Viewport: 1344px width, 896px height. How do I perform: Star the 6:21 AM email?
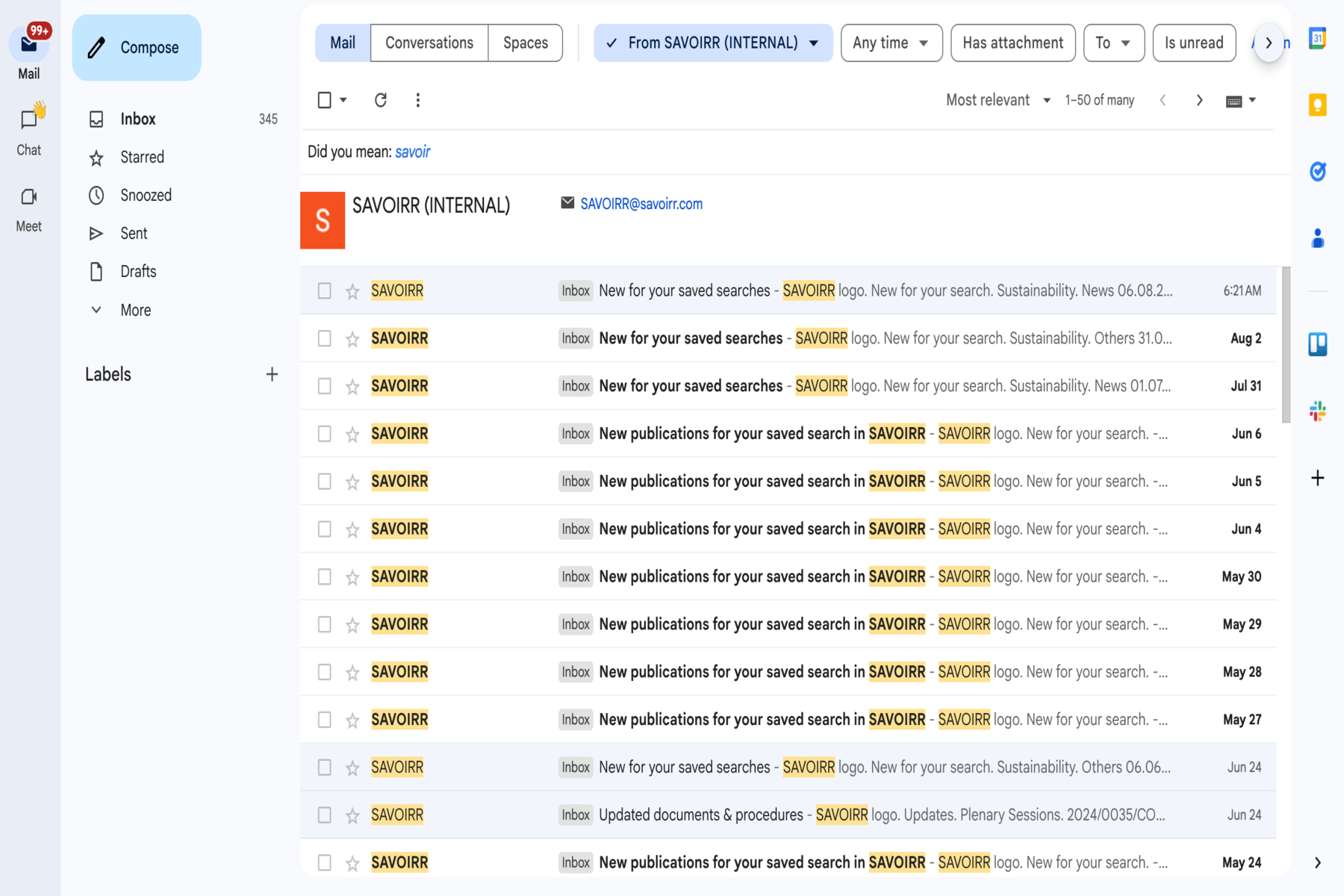coord(352,291)
